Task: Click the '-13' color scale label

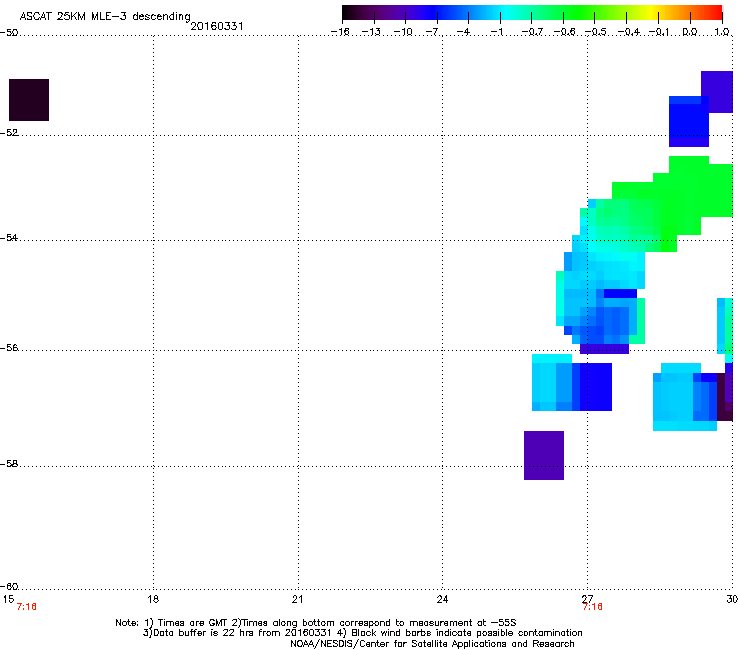Action: [x=371, y=32]
